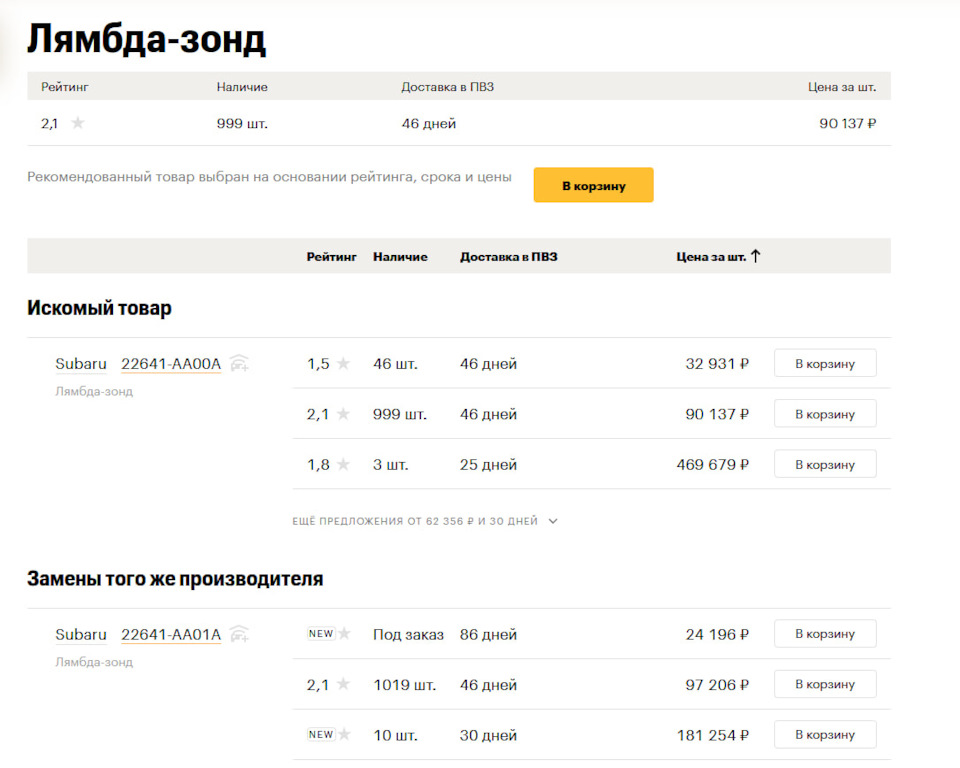Sort by "Рейтинг" bold column header
The height and width of the screenshot is (768, 960).
point(331,257)
